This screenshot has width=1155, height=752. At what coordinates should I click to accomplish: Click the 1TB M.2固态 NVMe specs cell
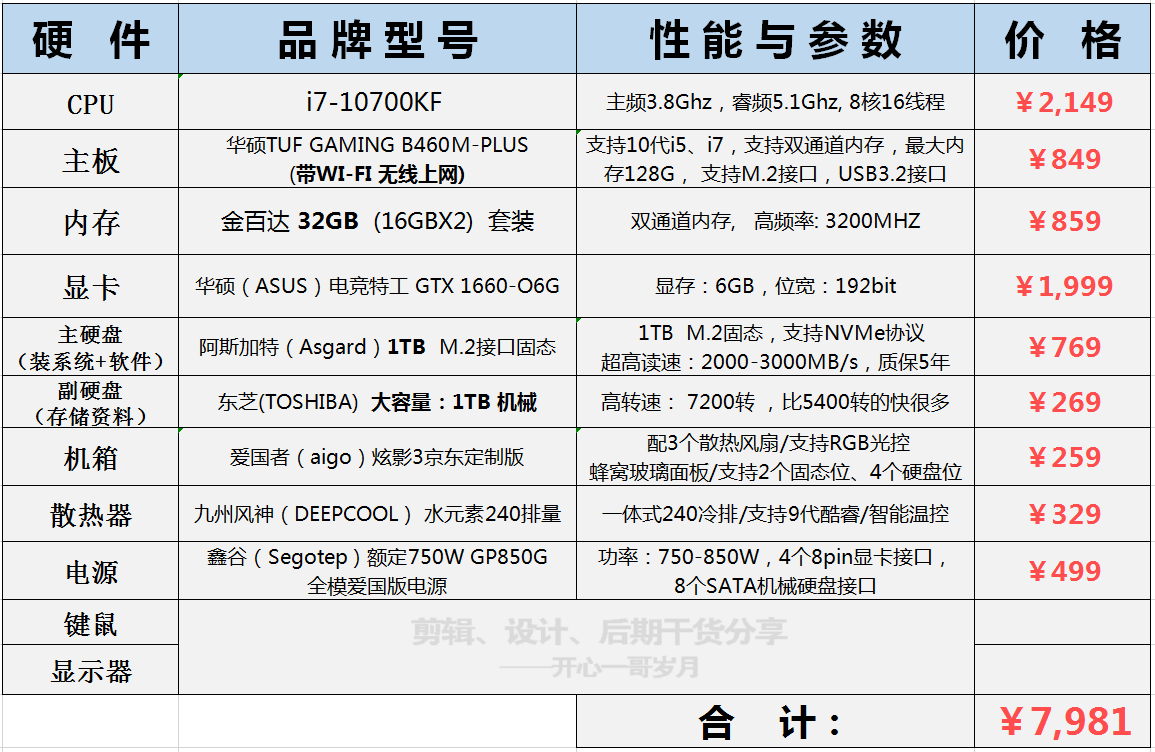[x=775, y=347]
